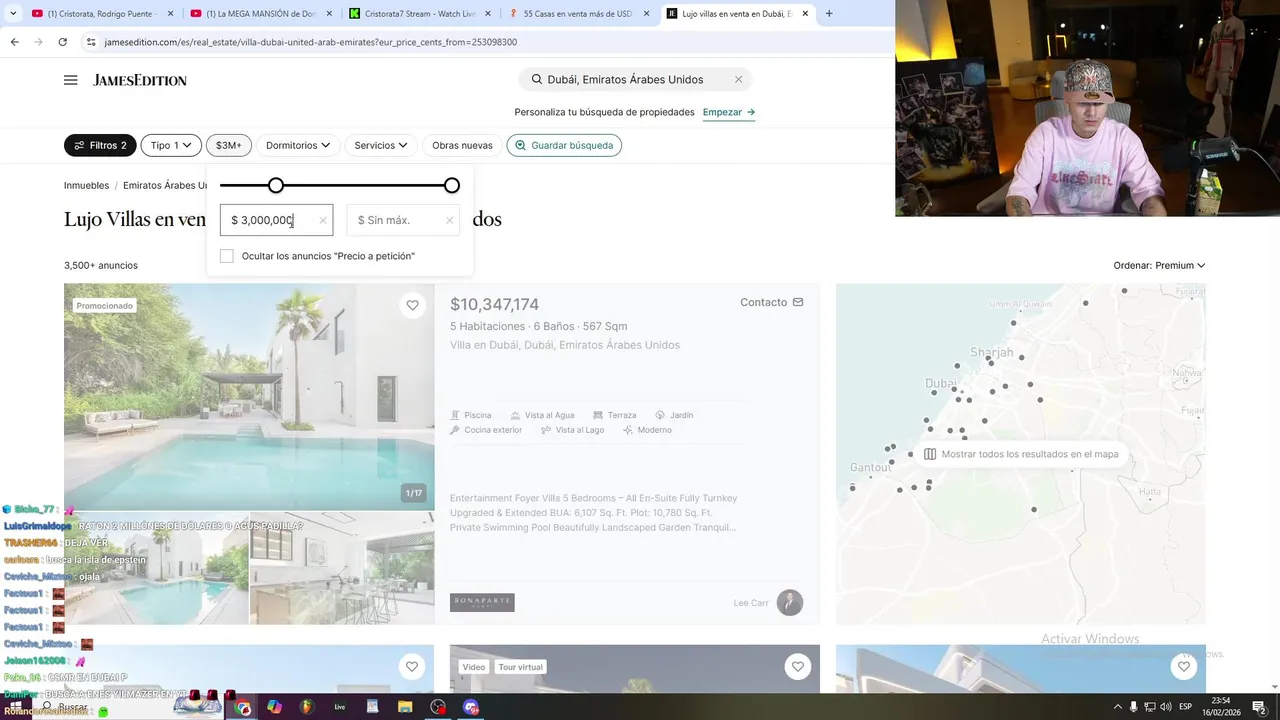Screen dimensions: 1280x720
Task: Click the Lee Carr agent avatar
Action: (x=790, y=603)
